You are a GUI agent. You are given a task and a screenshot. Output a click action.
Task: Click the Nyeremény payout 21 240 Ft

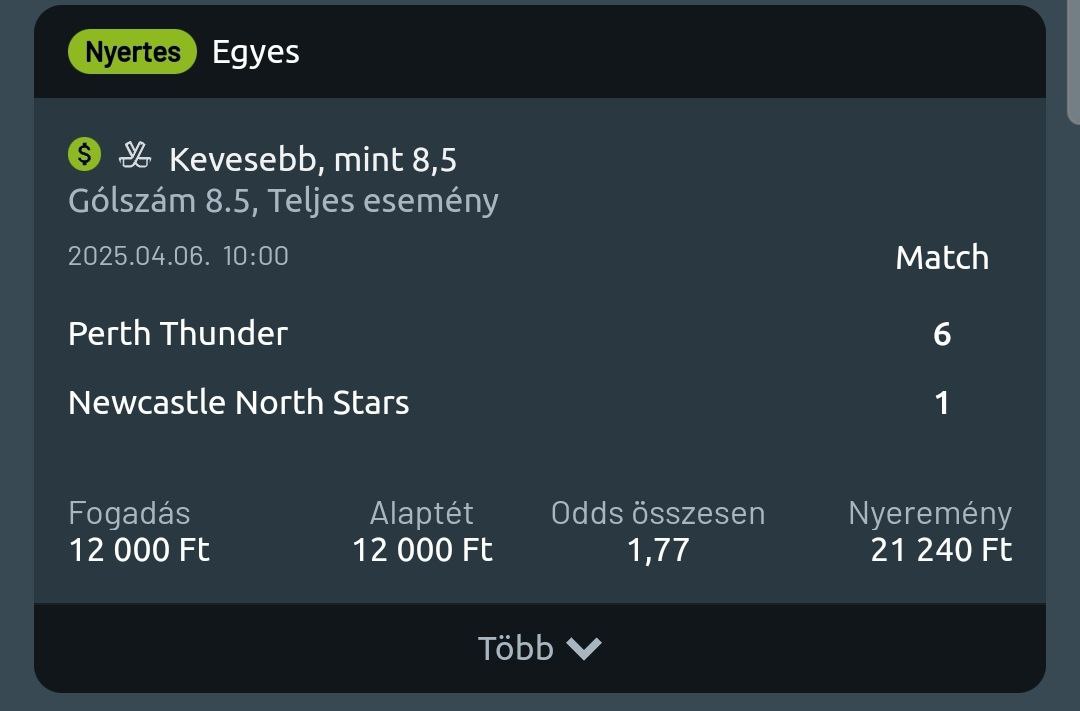pyautogui.click(x=941, y=550)
